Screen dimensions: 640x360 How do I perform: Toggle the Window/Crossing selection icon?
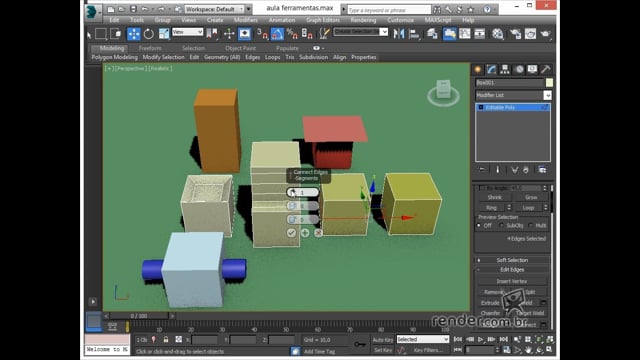pos(116,34)
